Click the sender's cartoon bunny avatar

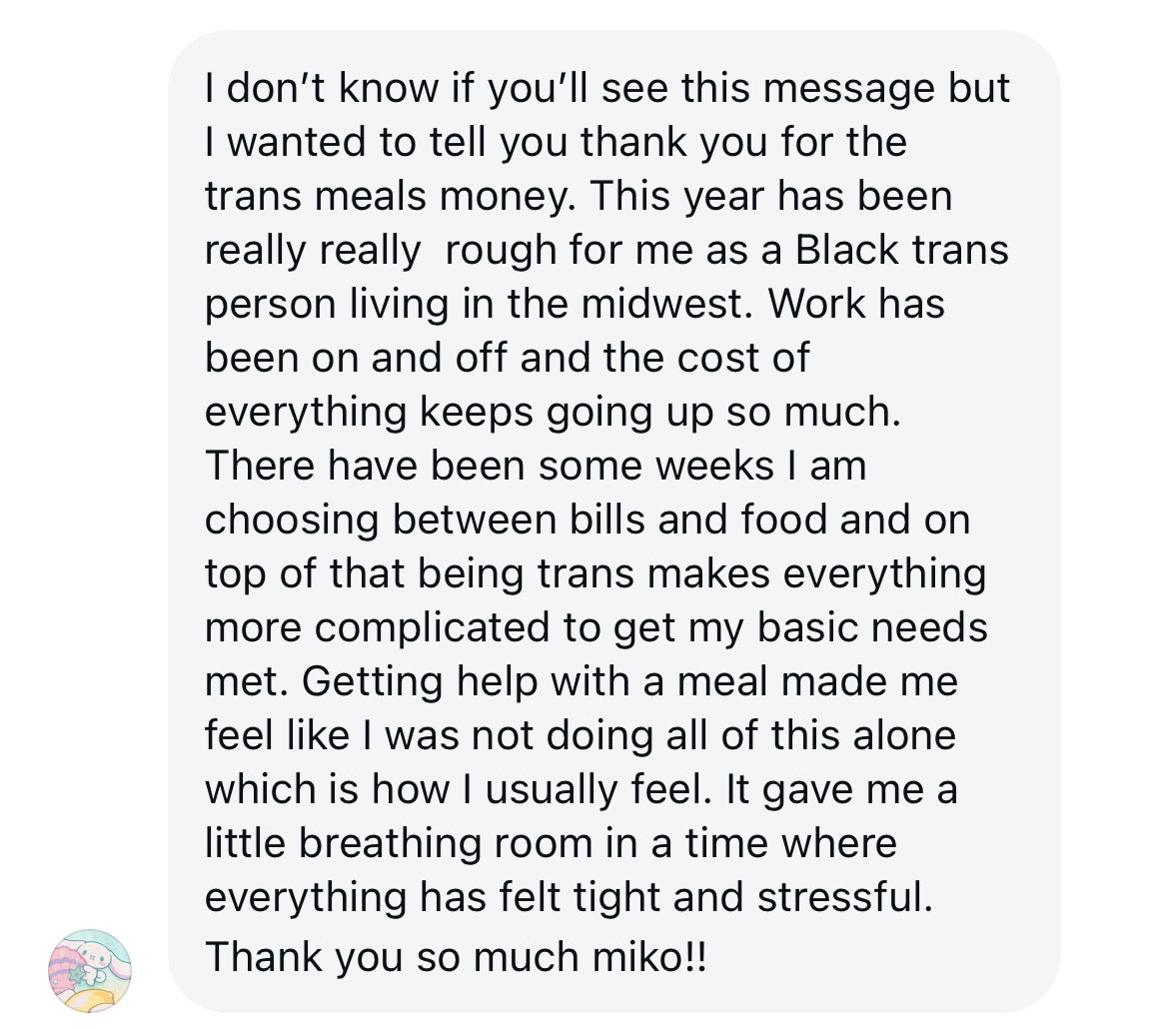[x=89, y=967]
